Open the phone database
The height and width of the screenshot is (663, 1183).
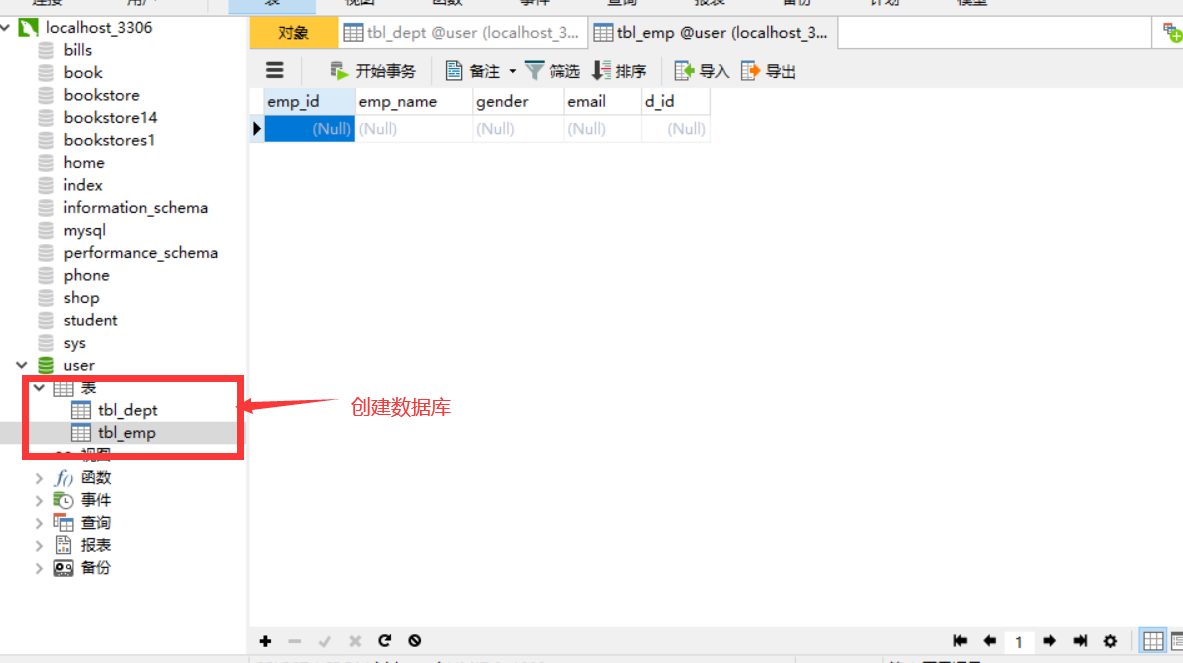coord(86,275)
